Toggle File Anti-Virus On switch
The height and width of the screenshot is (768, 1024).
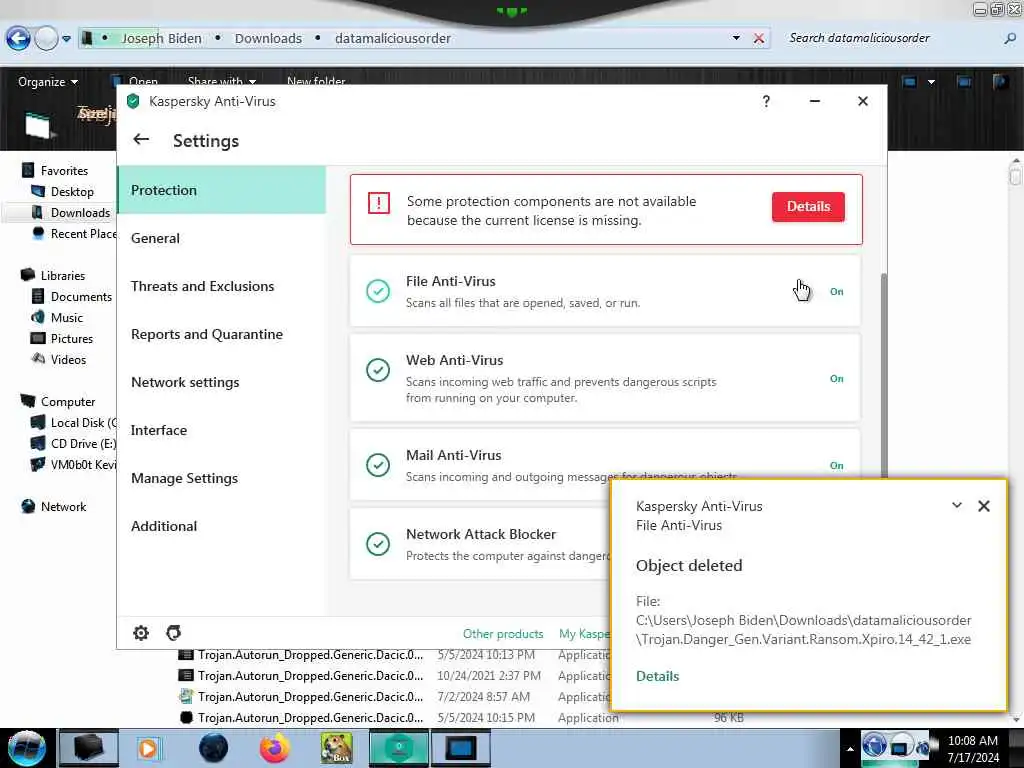pyautogui.click(x=837, y=291)
